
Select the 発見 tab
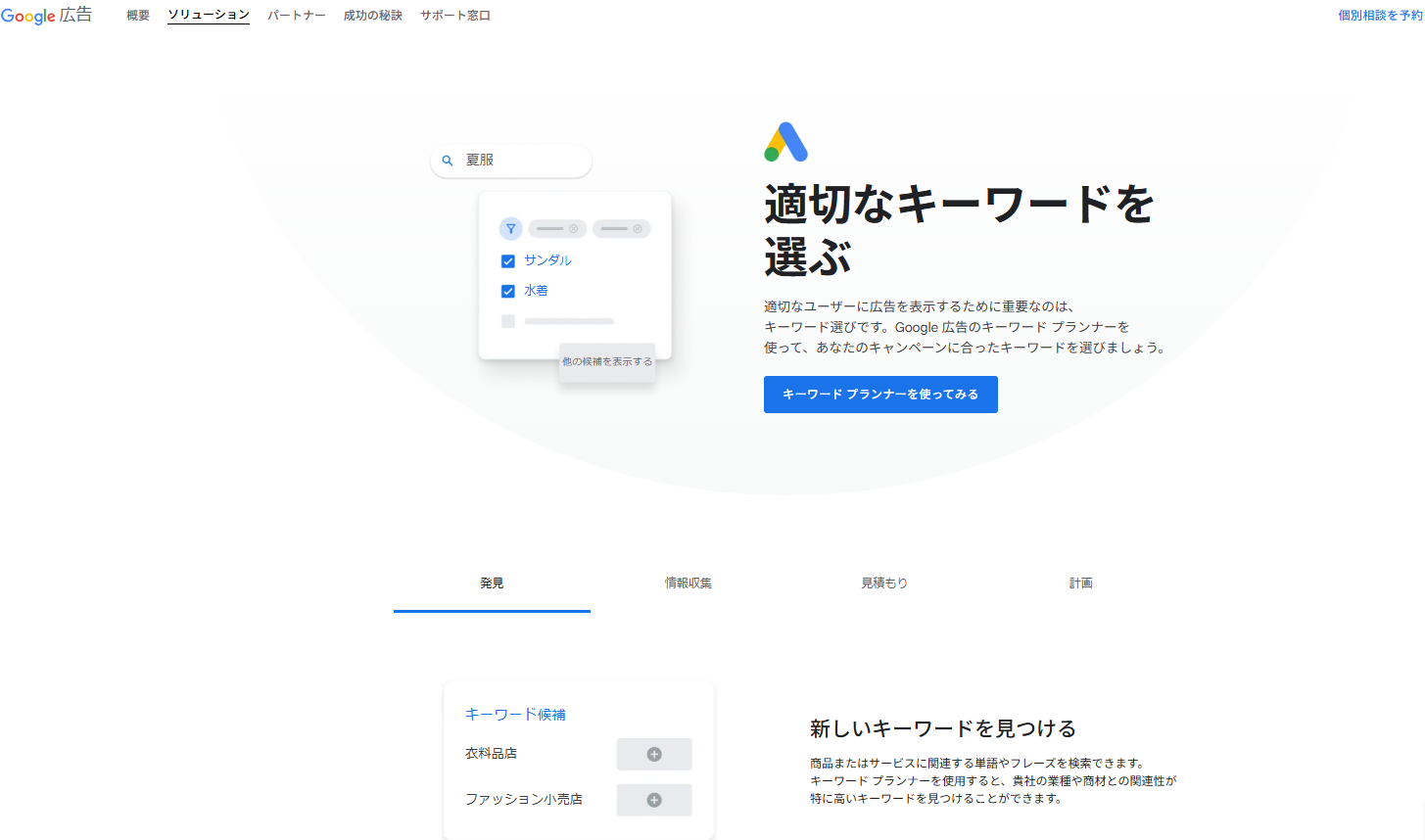pyautogui.click(x=492, y=583)
